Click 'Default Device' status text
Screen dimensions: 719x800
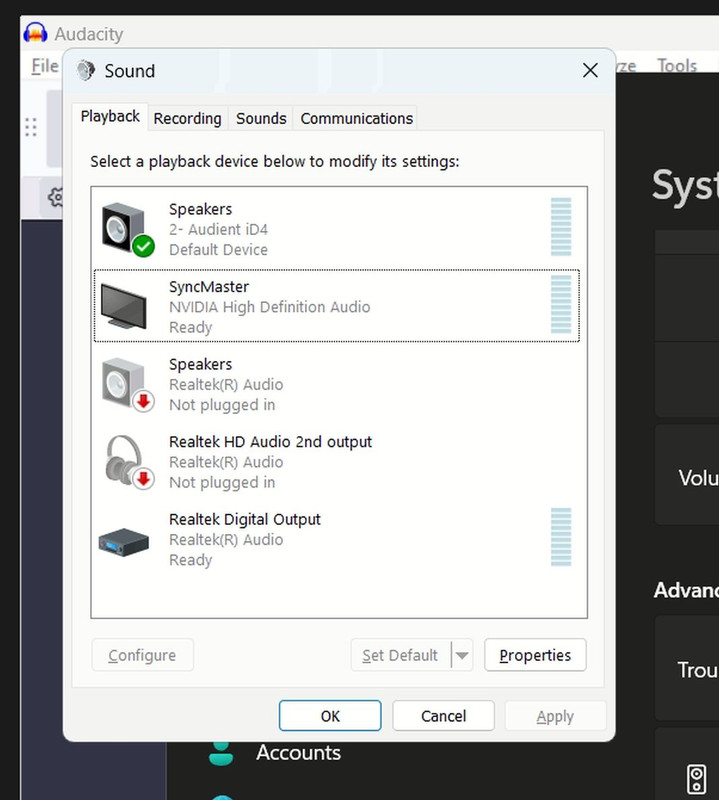218,250
